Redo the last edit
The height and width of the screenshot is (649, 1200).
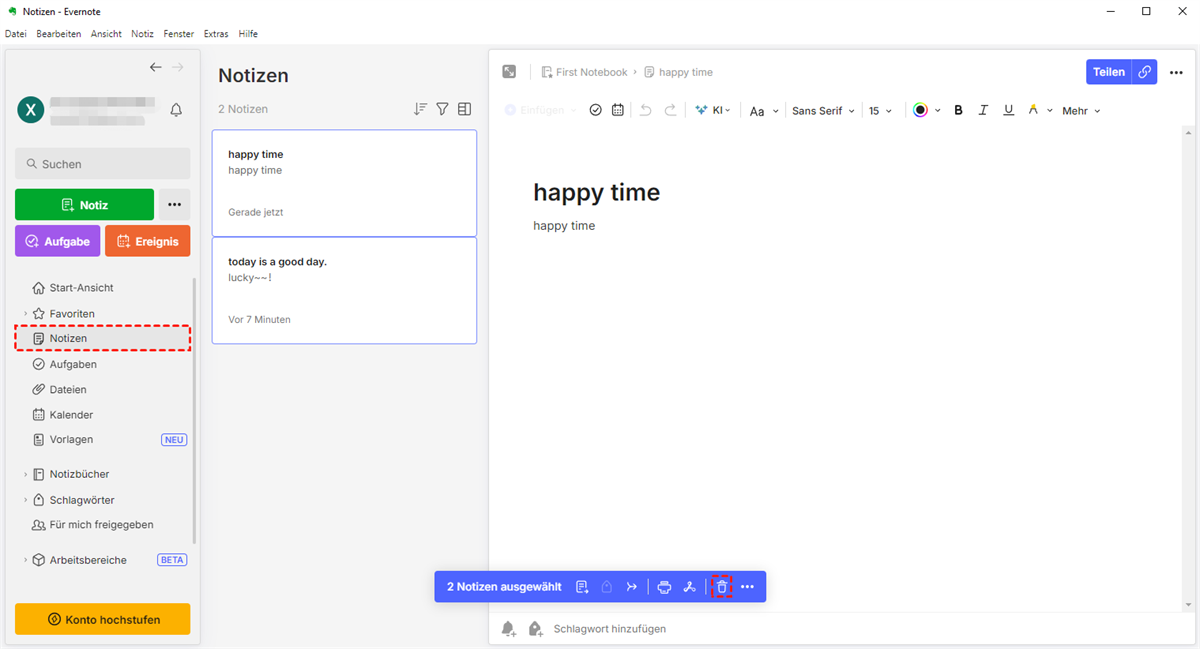(x=670, y=110)
